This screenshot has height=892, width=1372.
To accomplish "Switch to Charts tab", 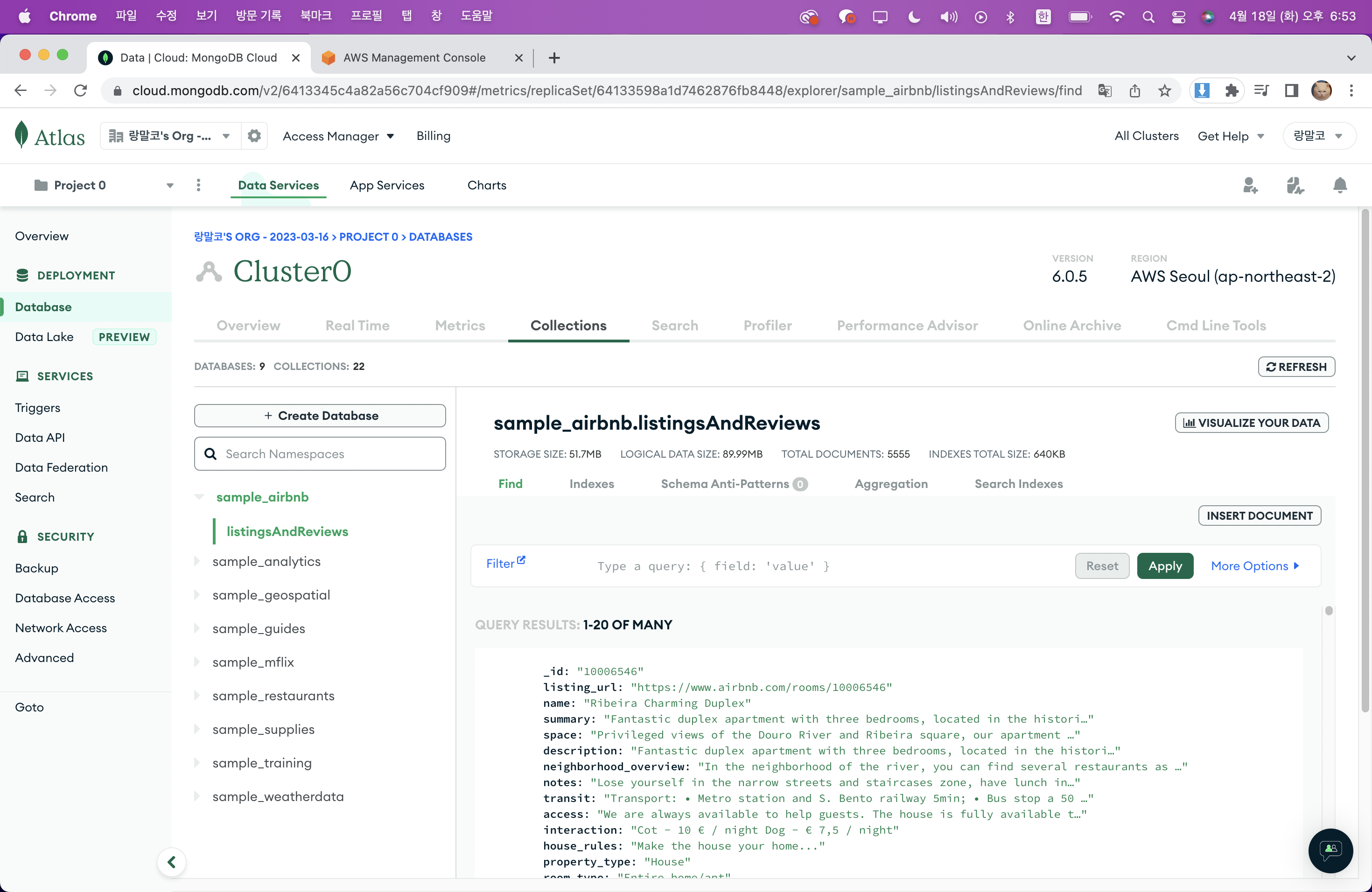I will tap(487, 185).
